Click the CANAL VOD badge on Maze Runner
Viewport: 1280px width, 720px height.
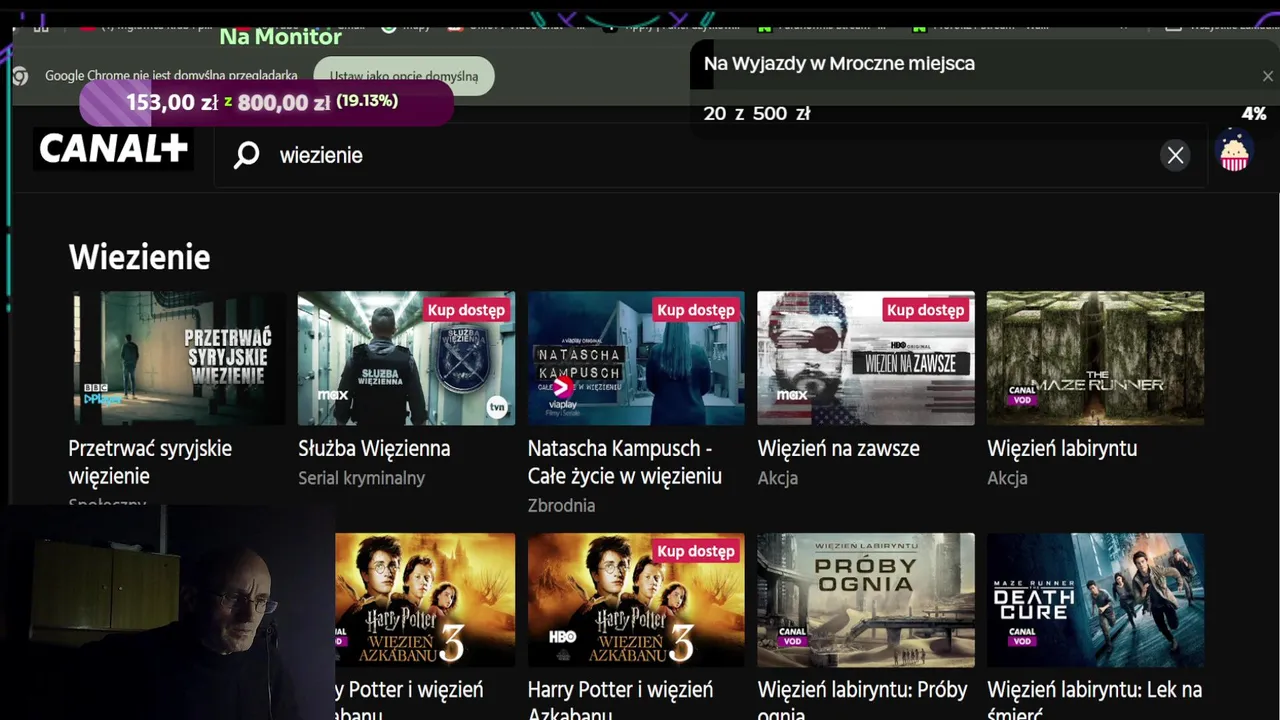[1022, 395]
